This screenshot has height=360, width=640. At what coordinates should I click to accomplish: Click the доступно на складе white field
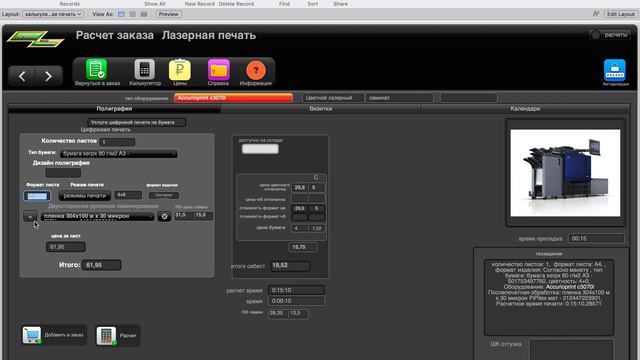click(260, 149)
